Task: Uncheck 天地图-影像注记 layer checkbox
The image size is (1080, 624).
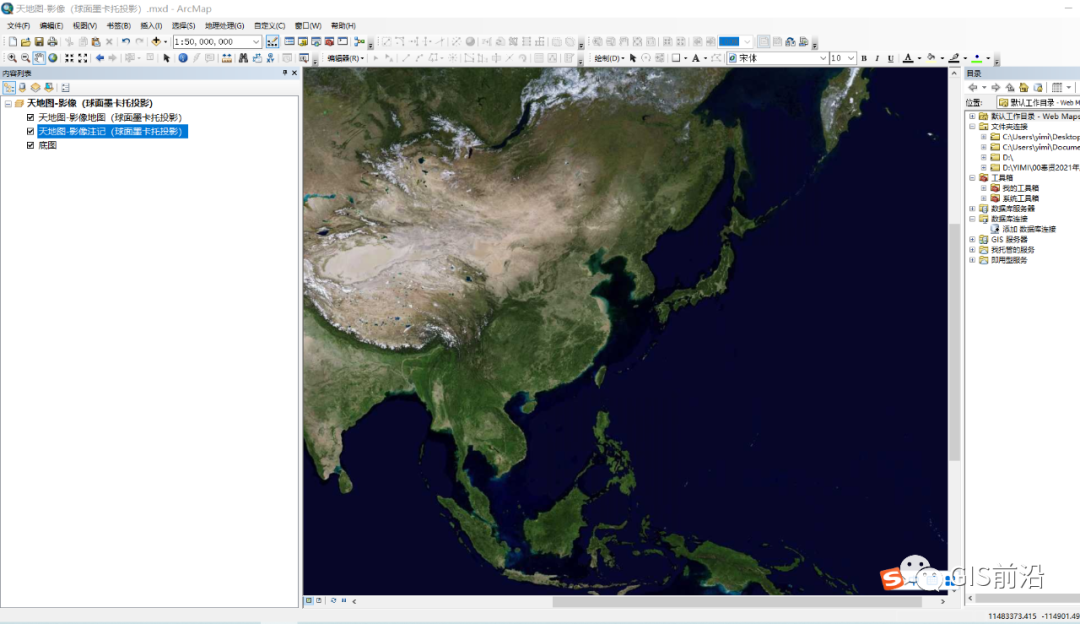Action: (x=30, y=132)
